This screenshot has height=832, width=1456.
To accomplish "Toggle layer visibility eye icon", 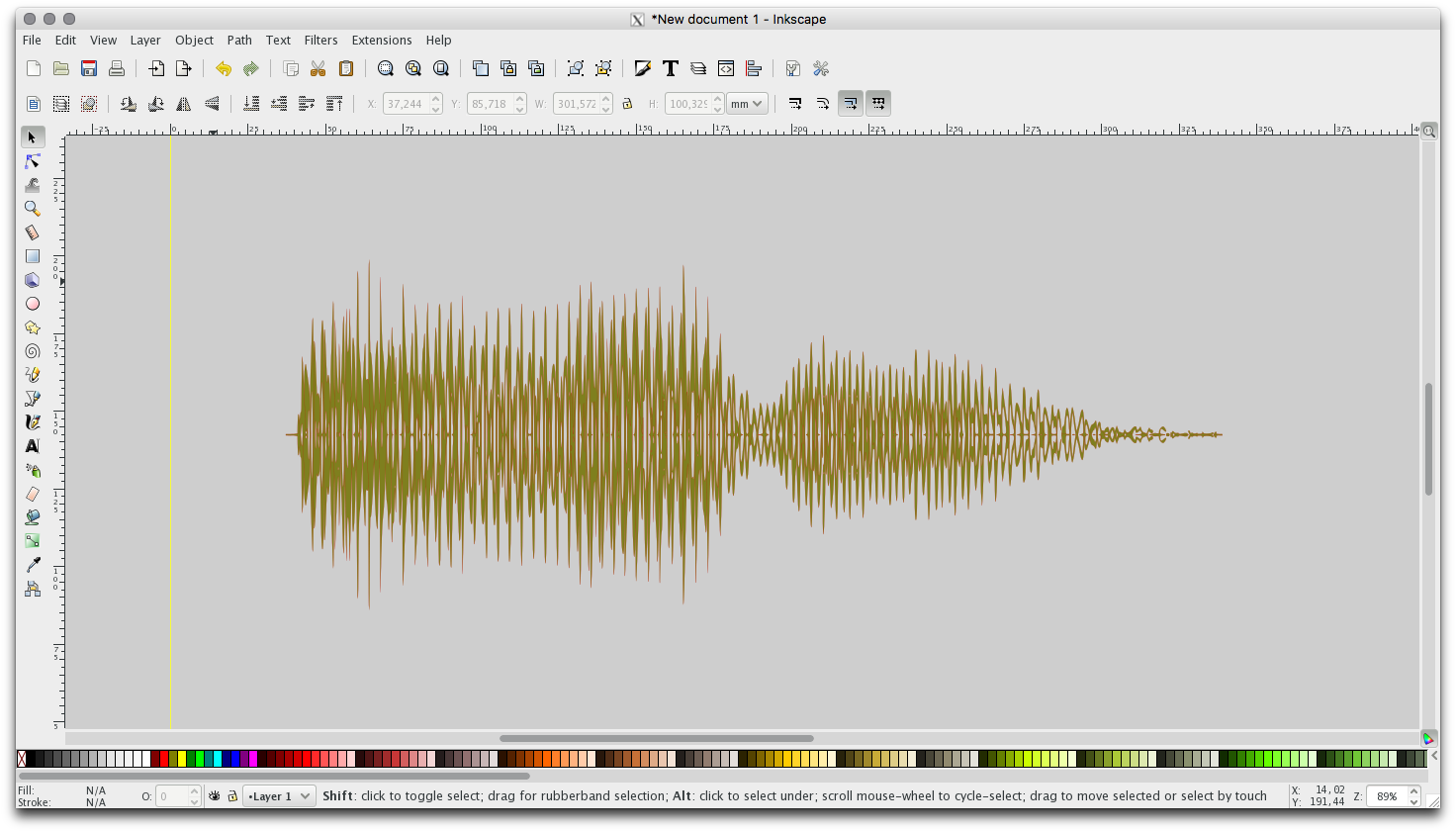I will (215, 795).
